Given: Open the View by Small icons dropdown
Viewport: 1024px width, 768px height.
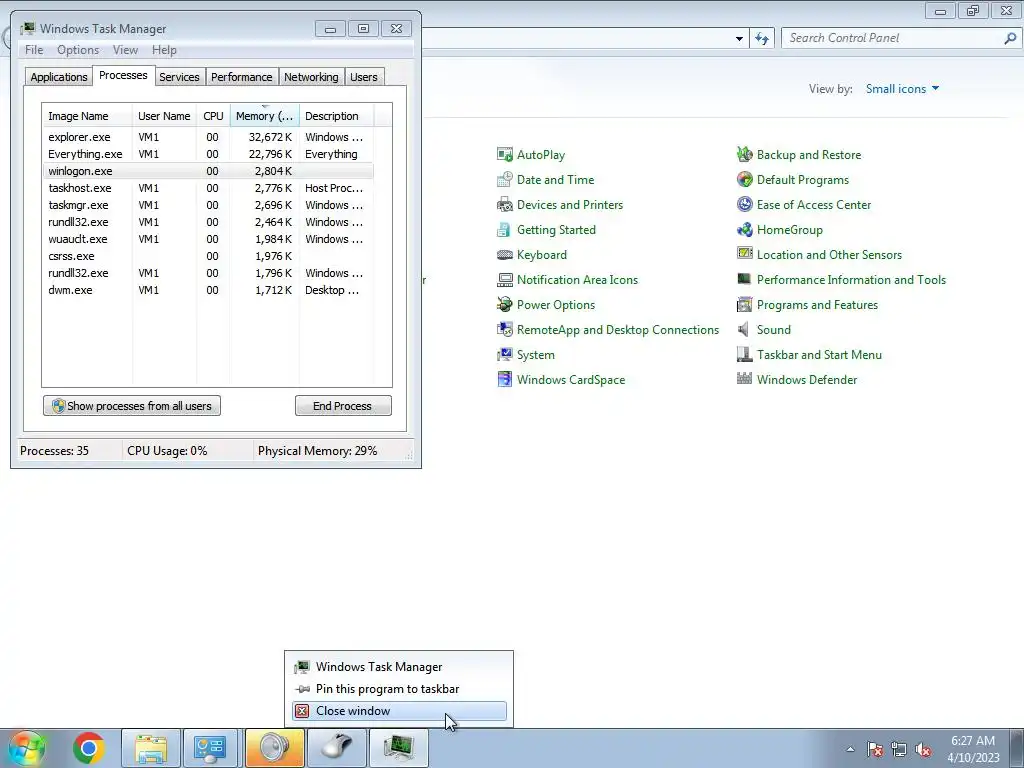Looking at the screenshot, I should tap(903, 89).
